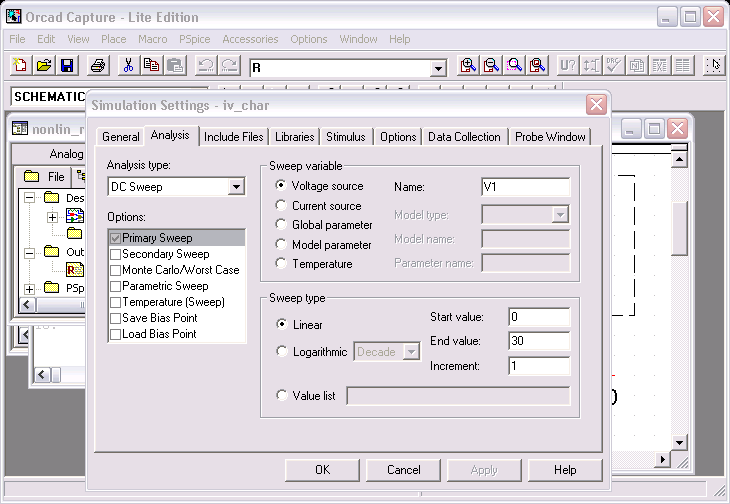
Task: Select the Voltage source radio button
Action: [281, 185]
